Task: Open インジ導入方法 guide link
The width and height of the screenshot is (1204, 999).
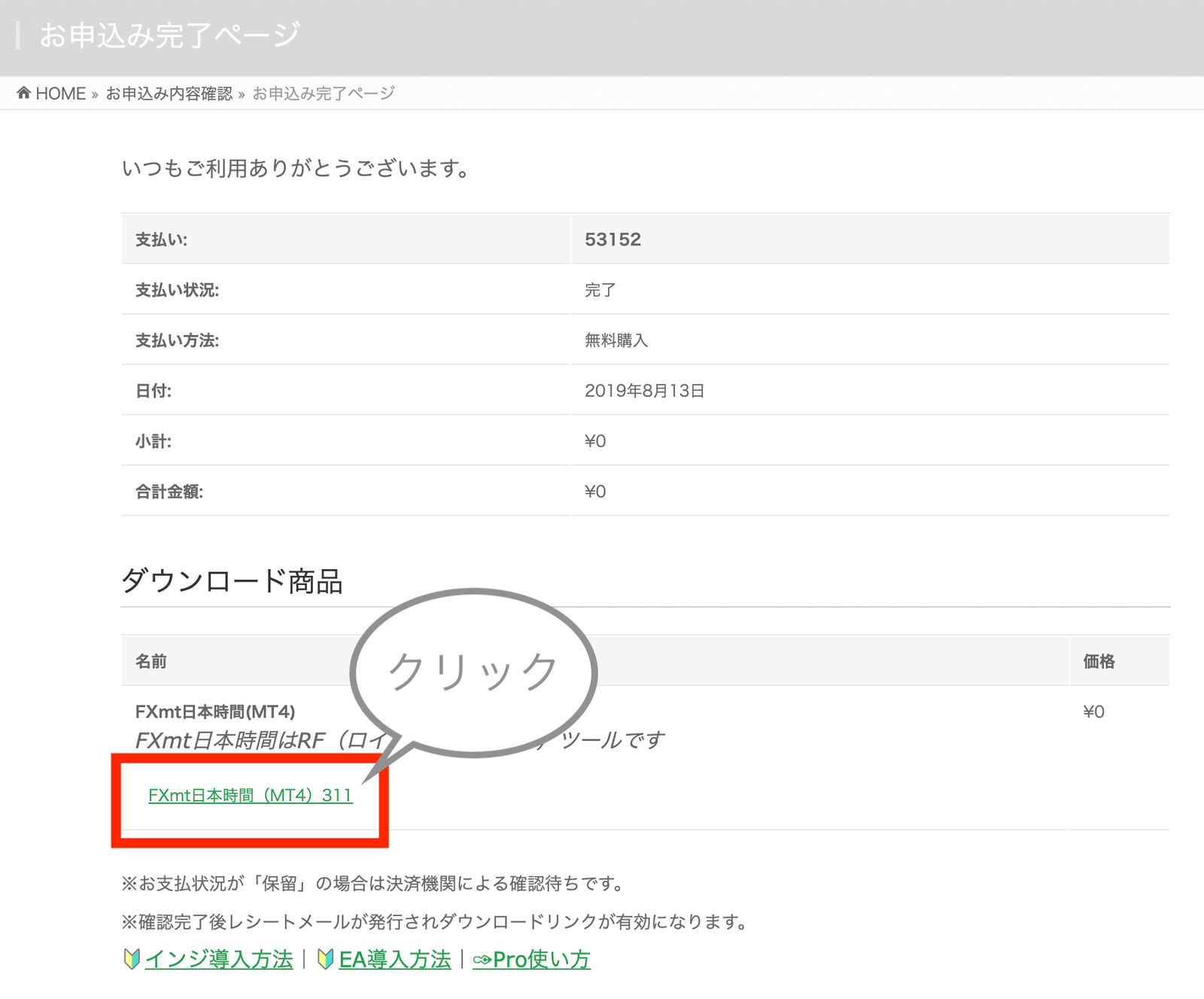Action: click(x=219, y=959)
